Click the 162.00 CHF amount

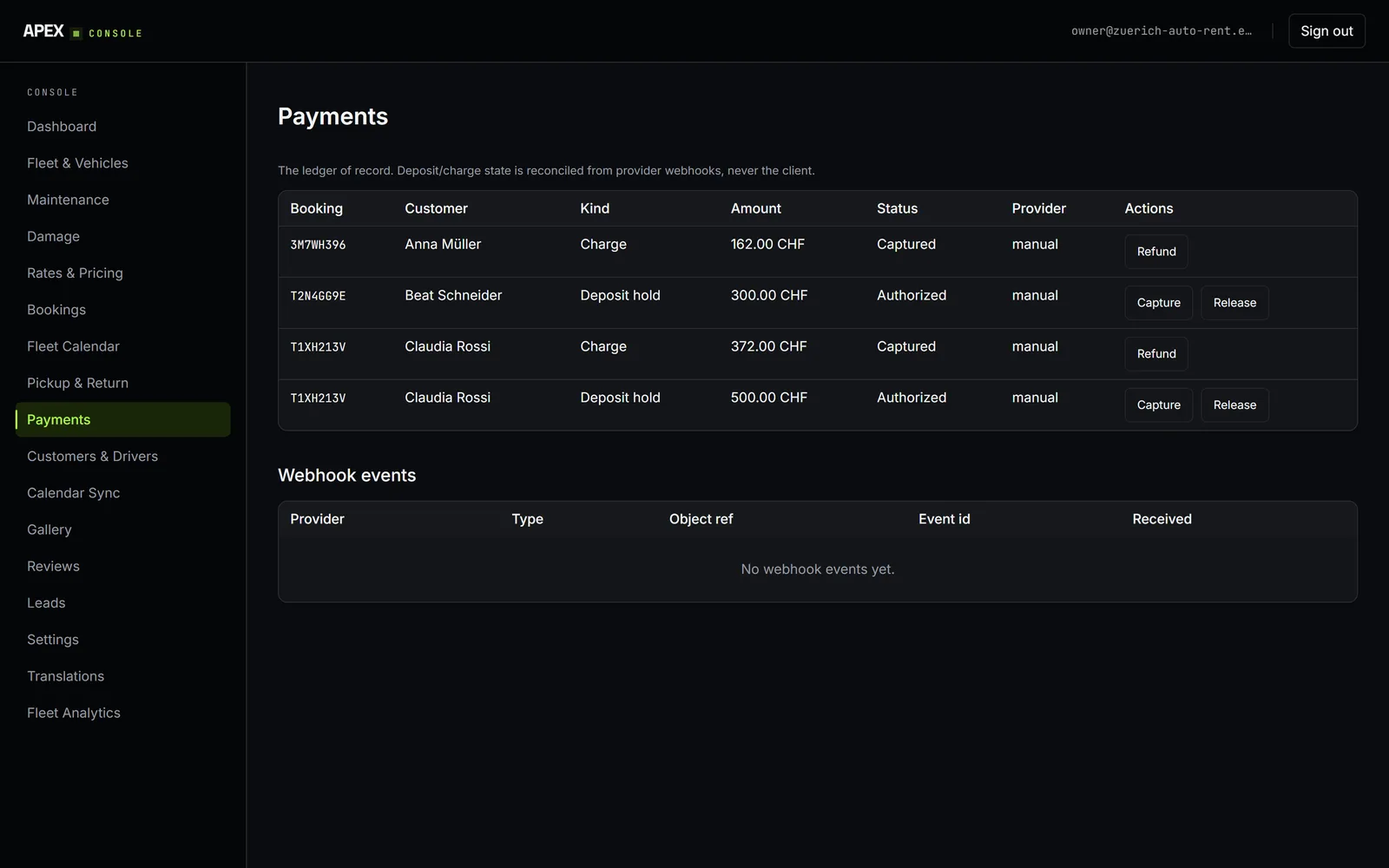[767, 245]
